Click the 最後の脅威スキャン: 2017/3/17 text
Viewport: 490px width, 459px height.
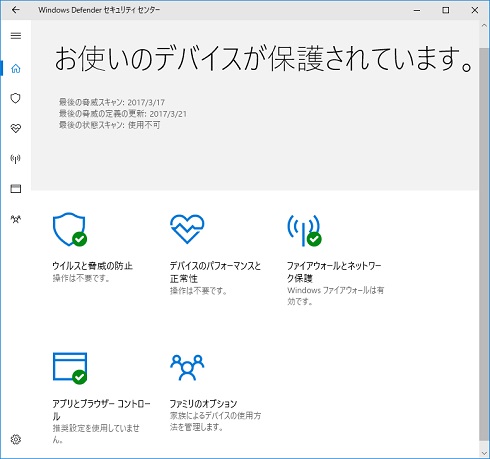pos(112,102)
